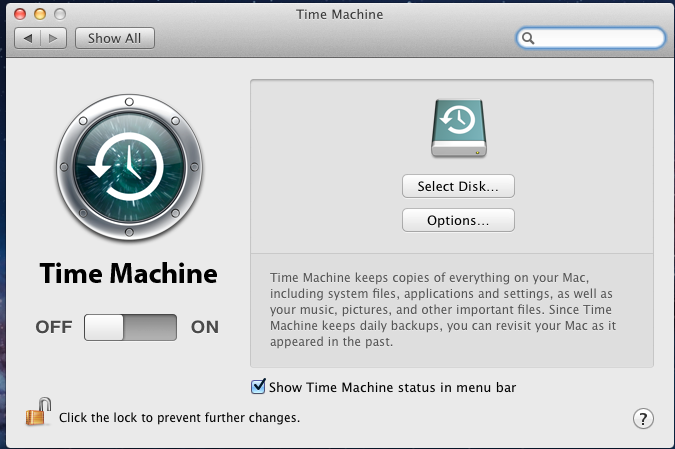Click the backup disk drive icon

click(458, 127)
